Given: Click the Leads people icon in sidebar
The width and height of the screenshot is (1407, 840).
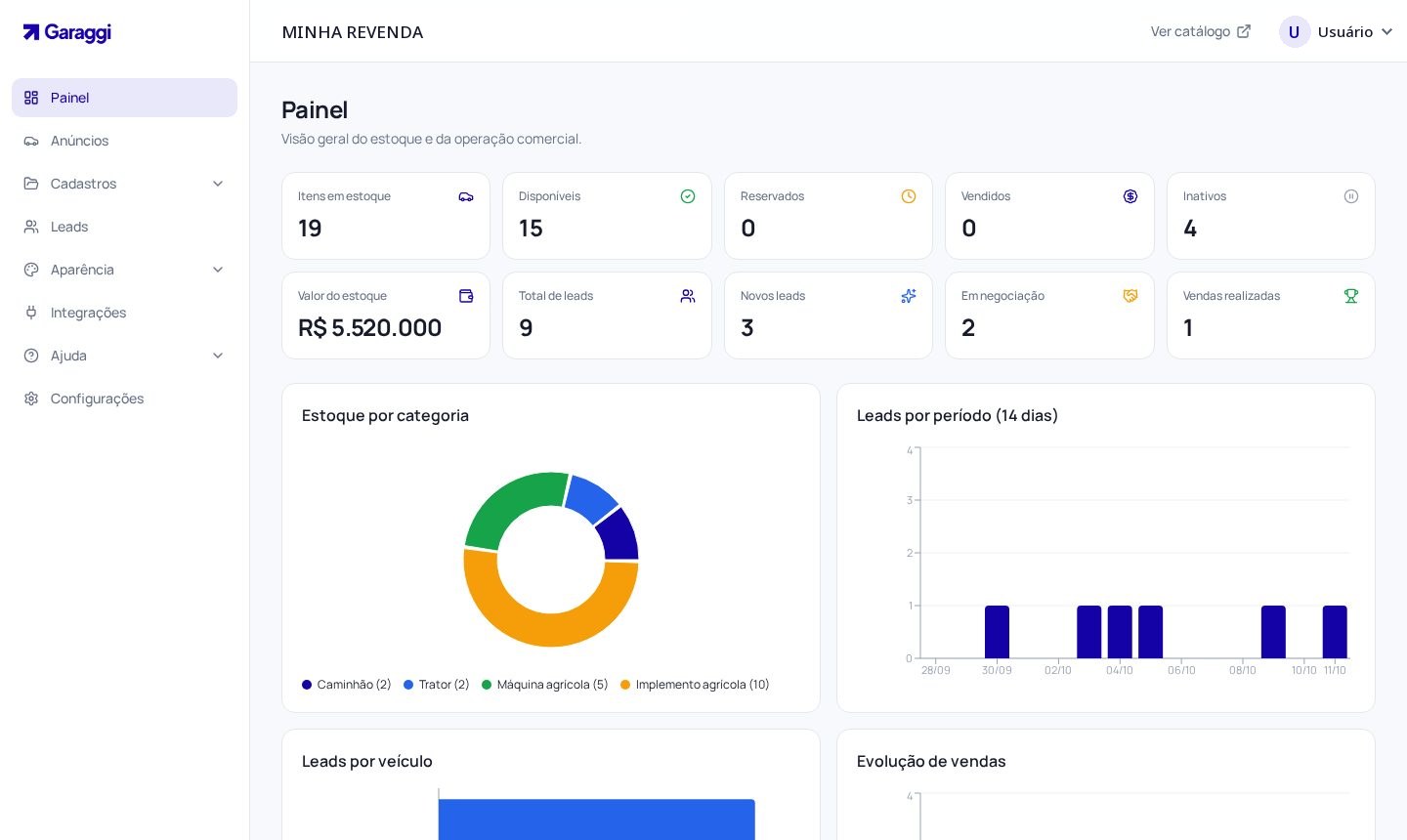Looking at the screenshot, I should click(31, 227).
